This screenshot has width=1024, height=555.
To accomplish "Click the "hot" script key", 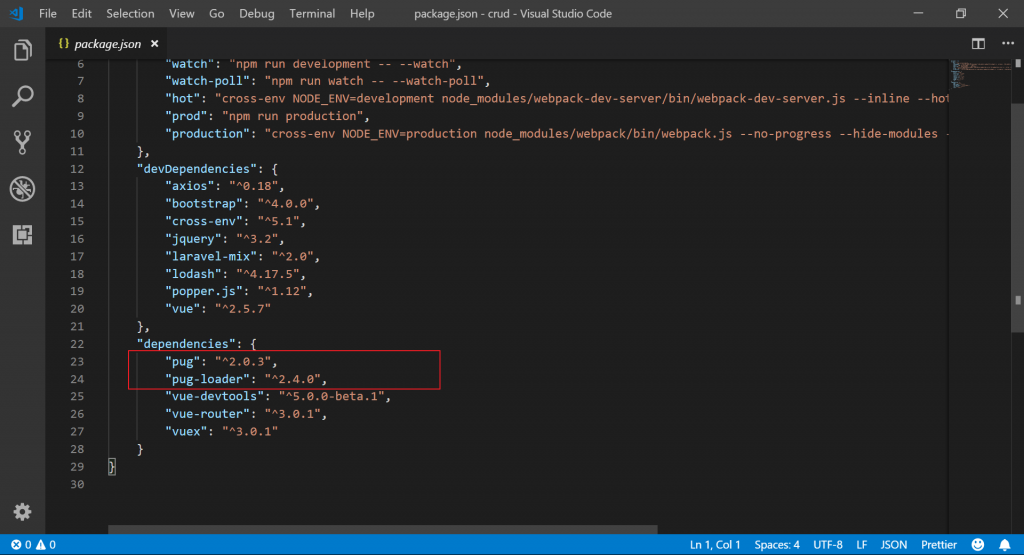I will (183, 99).
